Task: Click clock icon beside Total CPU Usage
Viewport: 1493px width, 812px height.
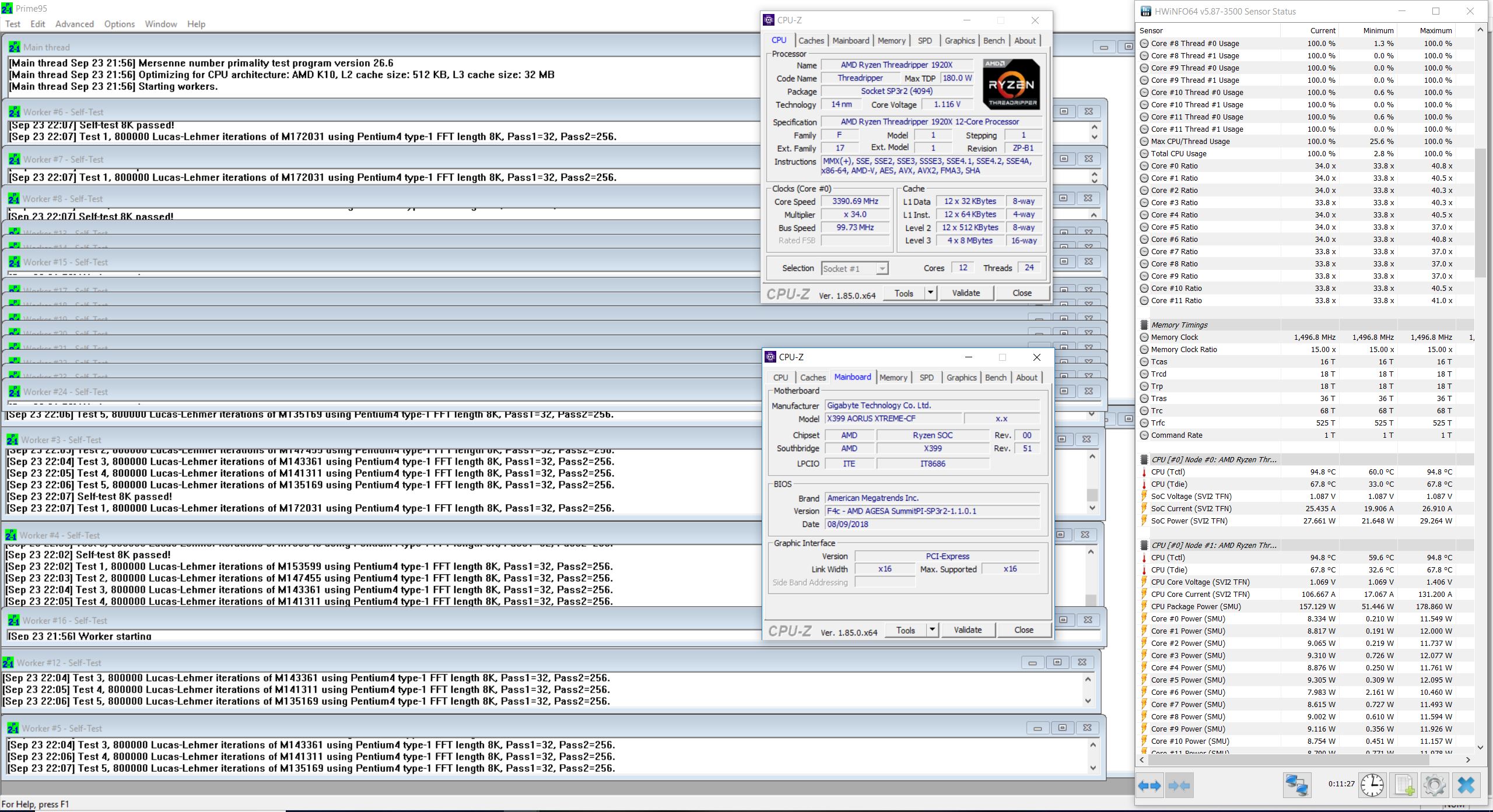Action: (1144, 154)
